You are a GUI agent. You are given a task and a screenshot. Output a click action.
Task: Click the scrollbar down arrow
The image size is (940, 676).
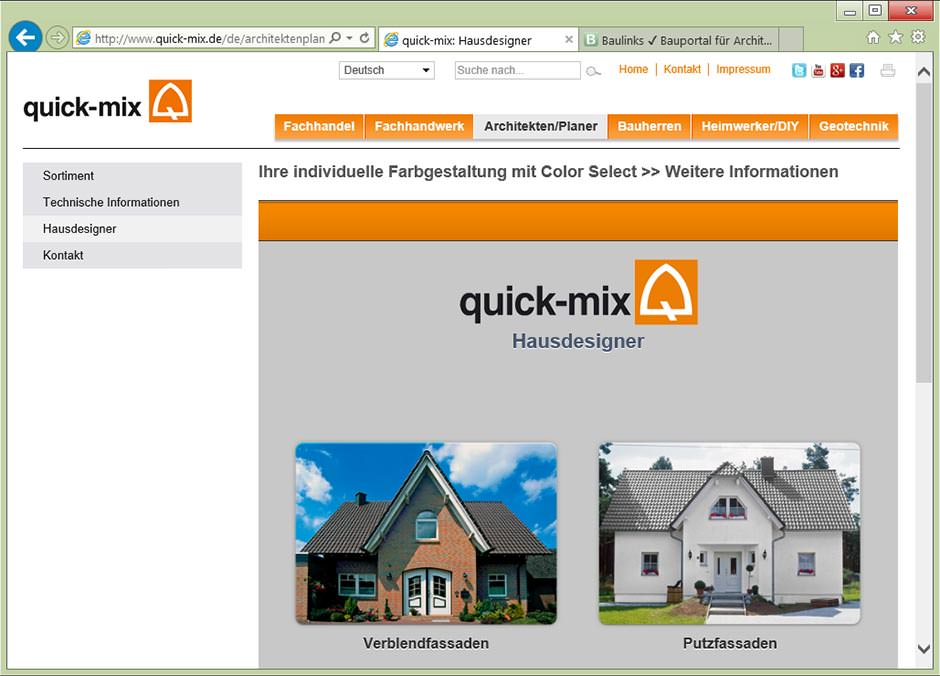924,649
